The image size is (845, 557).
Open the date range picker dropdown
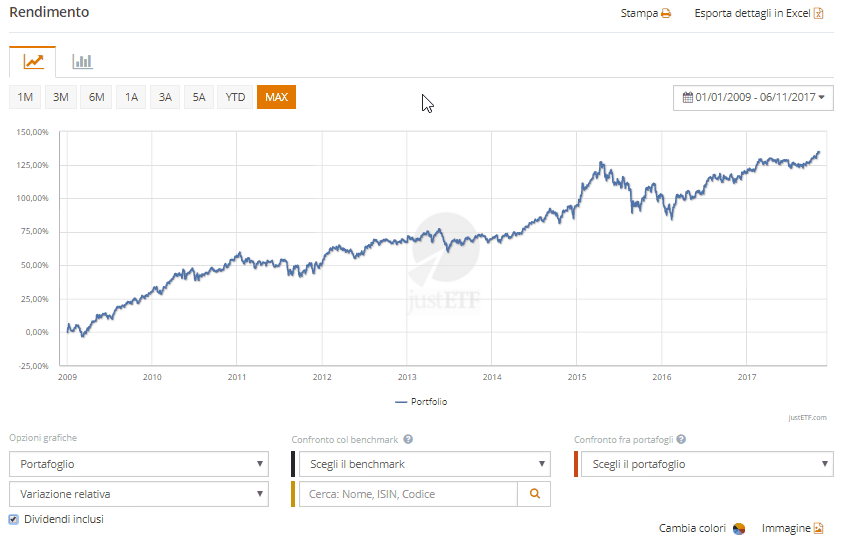point(754,97)
